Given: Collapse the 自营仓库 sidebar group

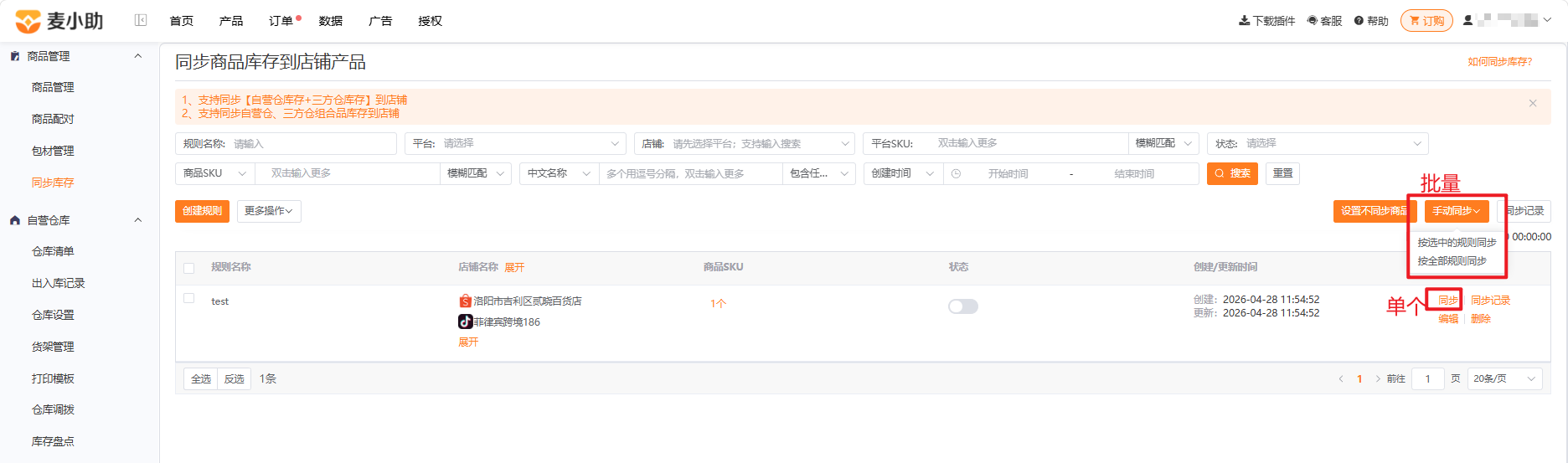Looking at the screenshot, I should point(138,220).
